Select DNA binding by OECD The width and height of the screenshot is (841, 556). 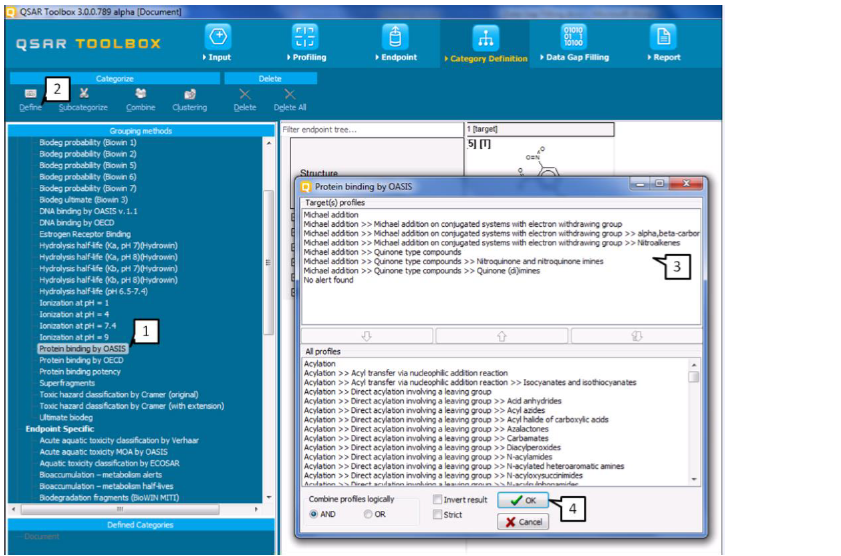pos(77,223)
